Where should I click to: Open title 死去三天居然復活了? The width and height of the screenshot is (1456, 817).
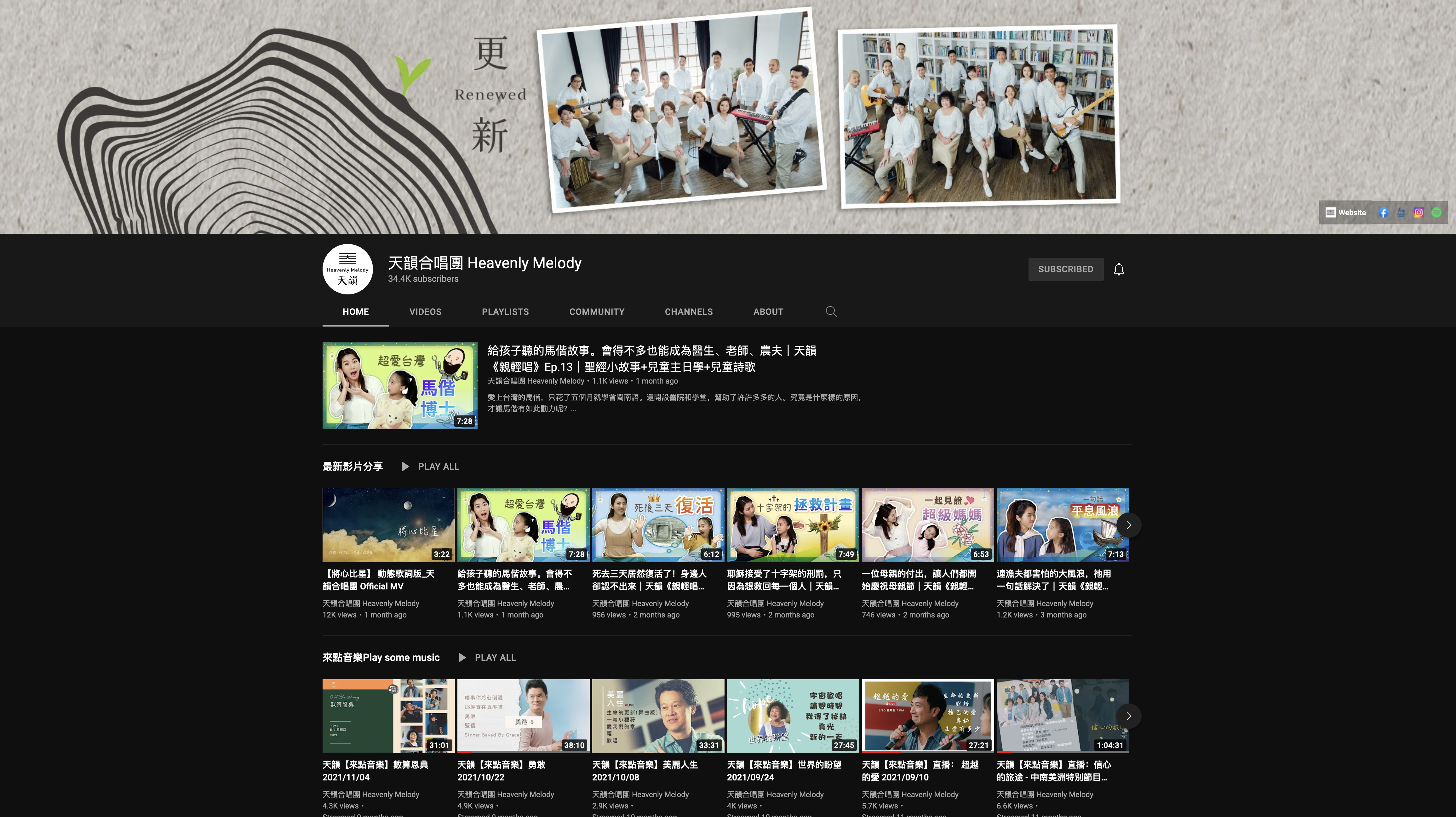(649, 580)
